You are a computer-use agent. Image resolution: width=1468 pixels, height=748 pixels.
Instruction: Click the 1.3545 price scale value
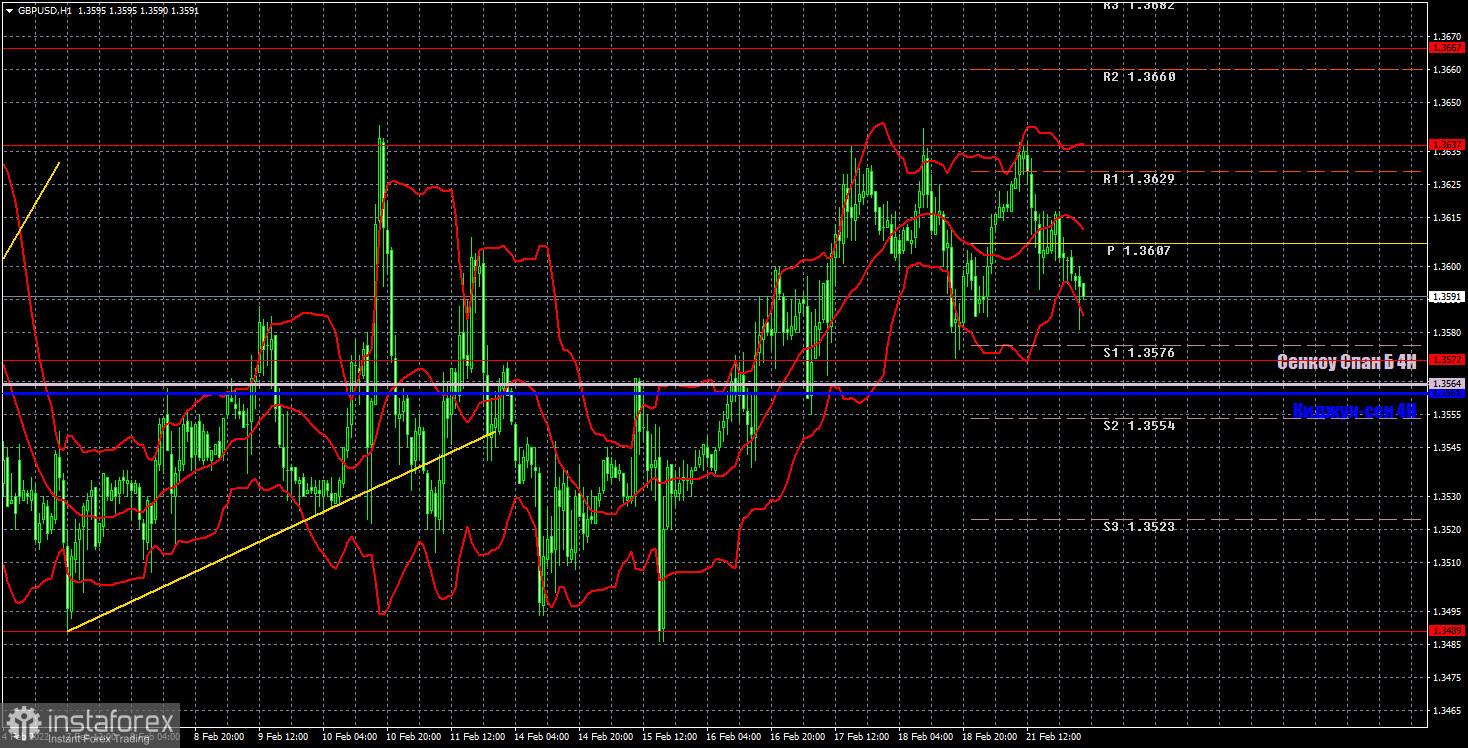(1447, 447)
